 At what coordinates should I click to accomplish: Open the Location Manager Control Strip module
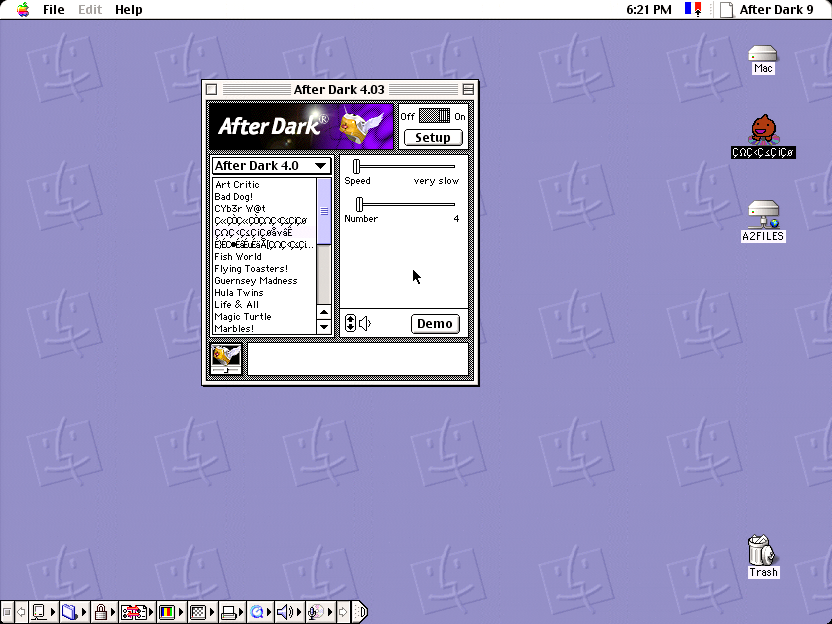tap(136, 612)
